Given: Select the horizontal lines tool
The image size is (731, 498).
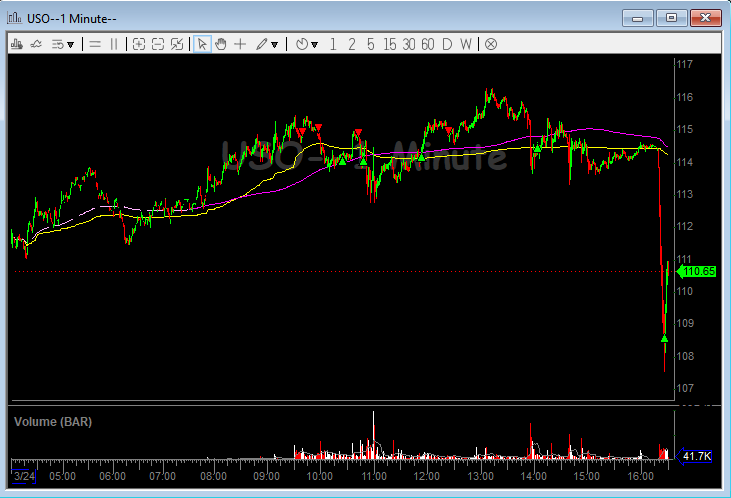Looking at the screenshot, I should point(95,44).
